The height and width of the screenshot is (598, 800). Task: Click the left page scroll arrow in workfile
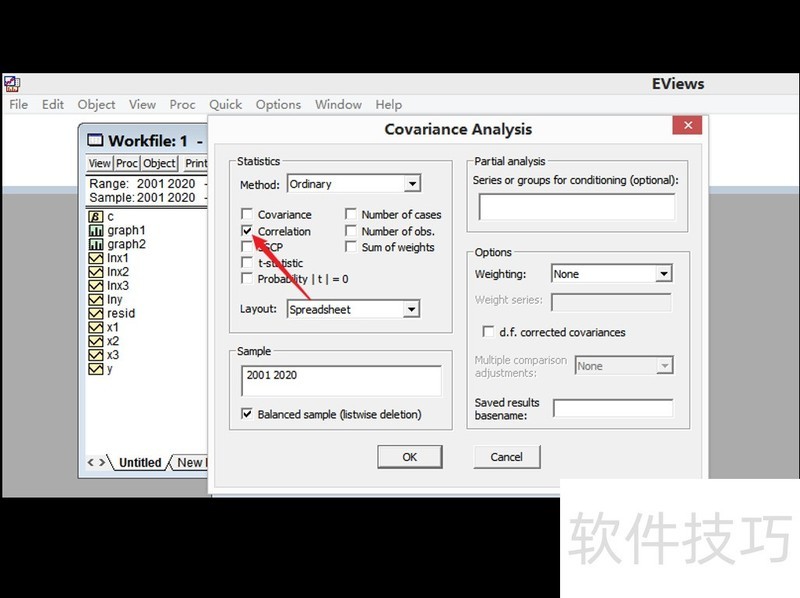click(x=91, y=463)
